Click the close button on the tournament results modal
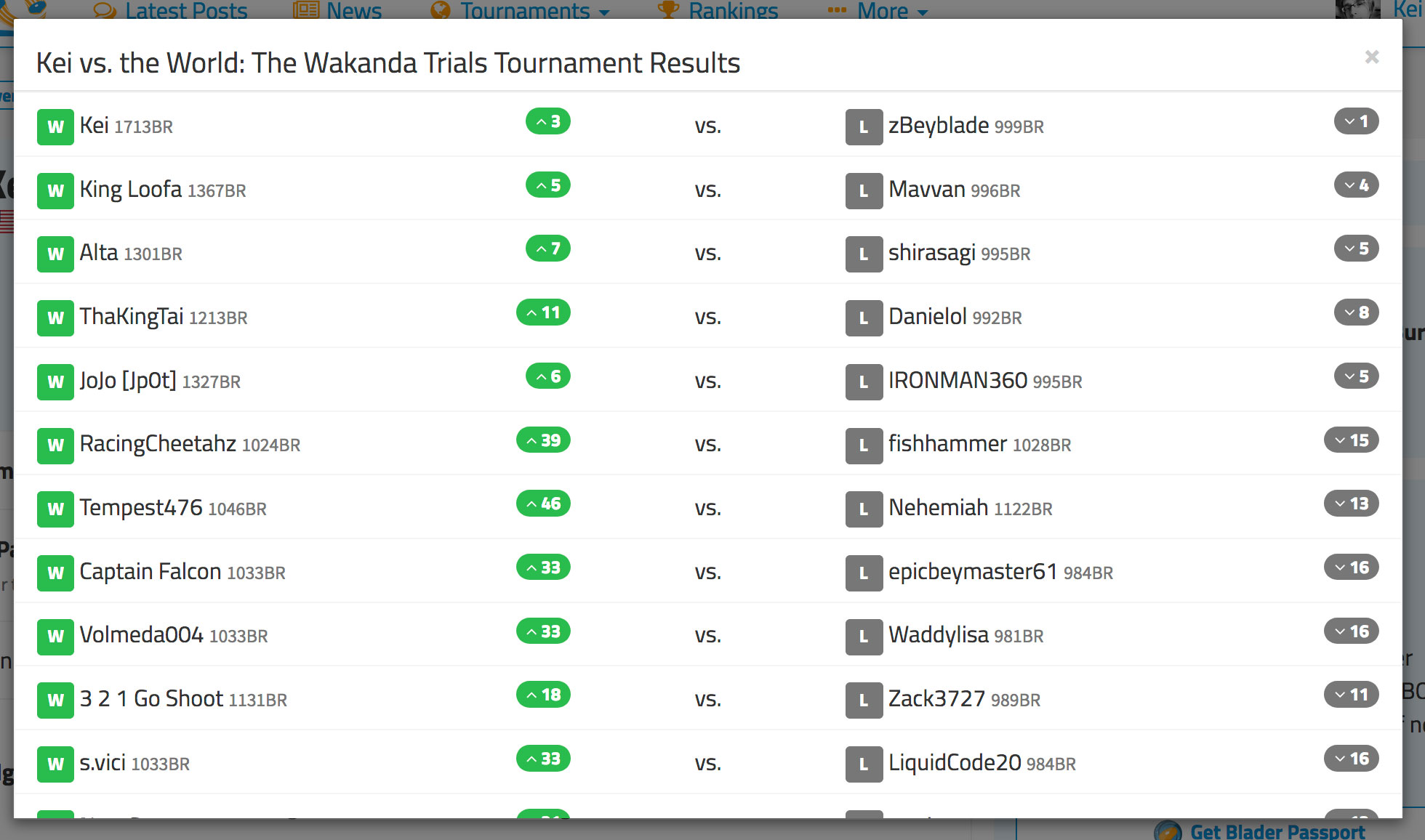Viewport: 1425px width, 840px height. click(x=1373, y=57)
